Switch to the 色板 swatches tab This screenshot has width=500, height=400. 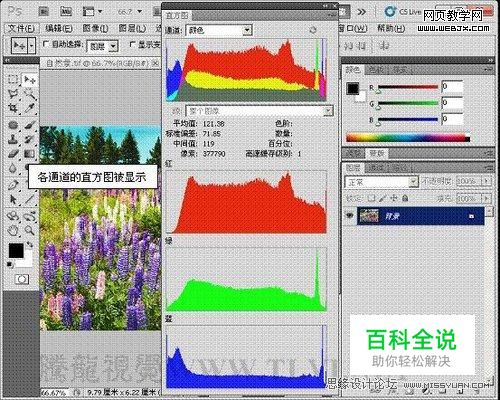click(376, 70)
